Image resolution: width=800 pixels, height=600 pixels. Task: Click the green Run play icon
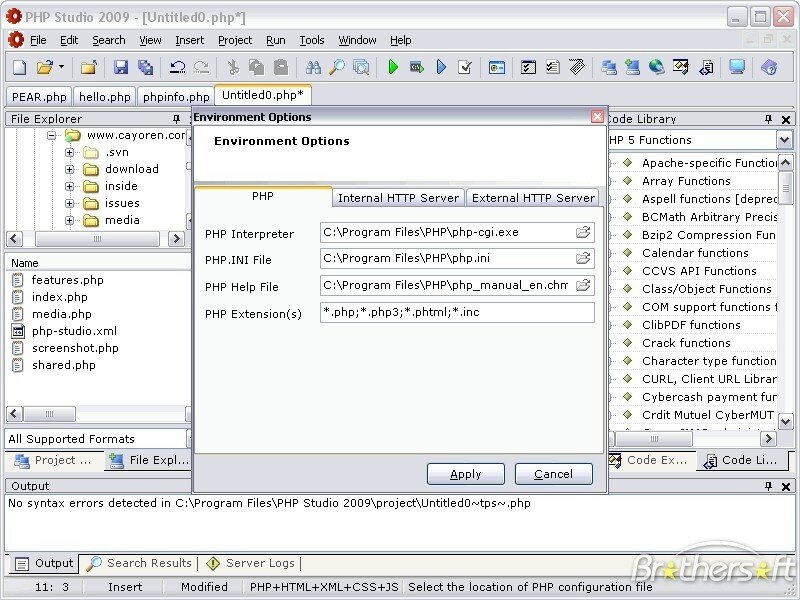tap(393, 67)
